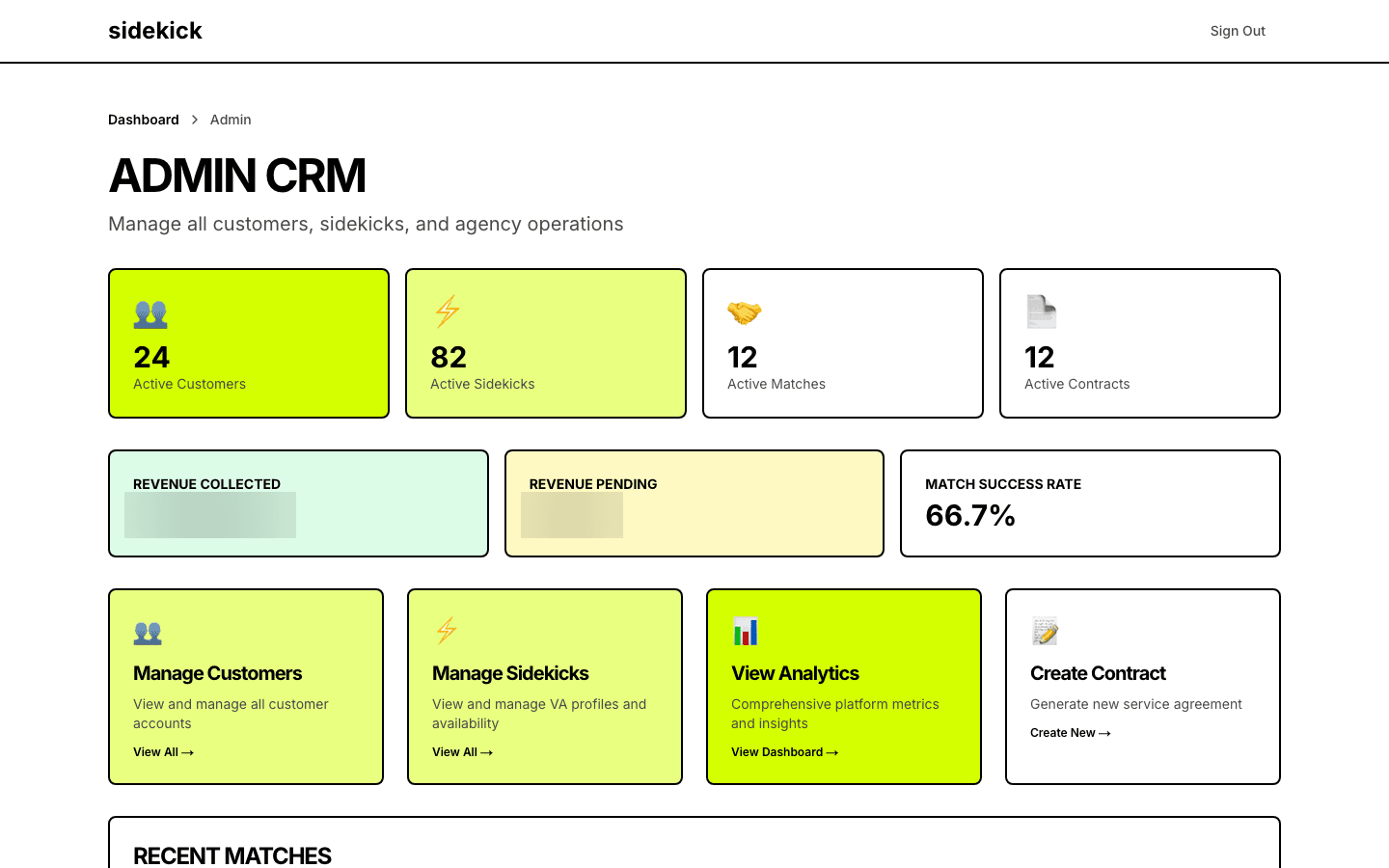The width and height of the screenshot is (1389, 868).
Task: Click the memo icon in Create Contract card
Action: click(x=1045, y=632)
